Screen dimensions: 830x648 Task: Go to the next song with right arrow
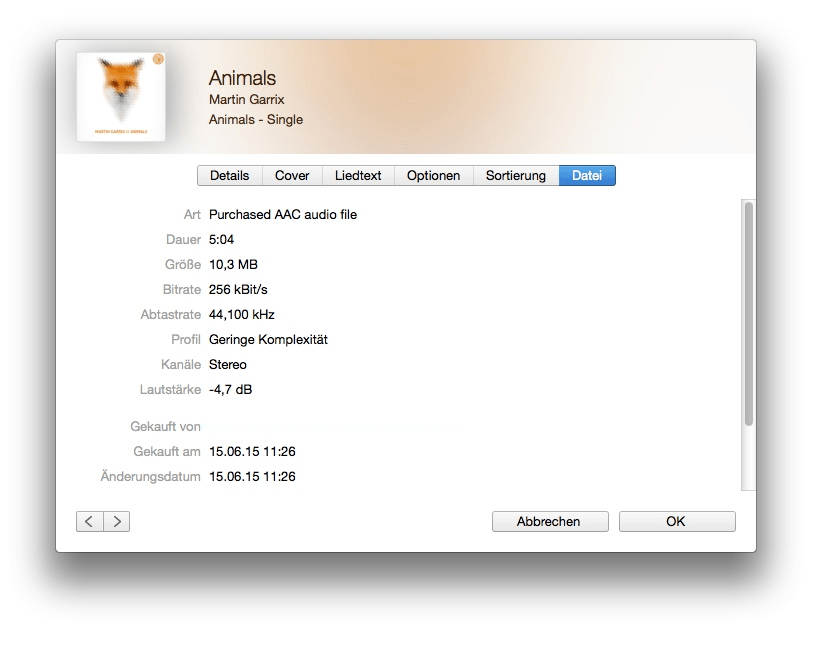click(x=117, y=521)
